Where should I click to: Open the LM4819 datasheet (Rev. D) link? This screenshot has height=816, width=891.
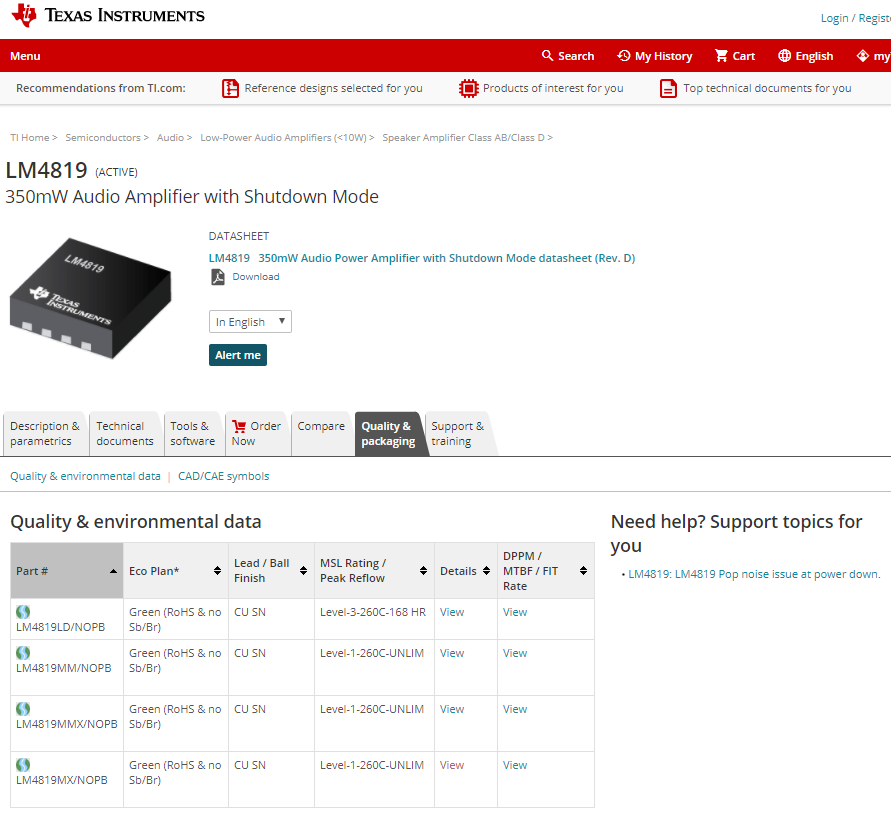(422, 258)
